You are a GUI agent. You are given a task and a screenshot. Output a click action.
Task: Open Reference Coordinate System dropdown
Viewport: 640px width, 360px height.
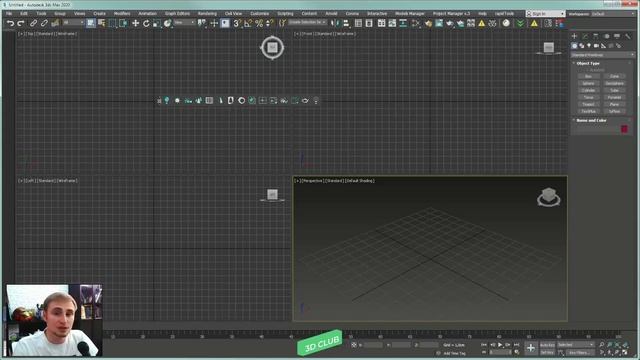(184, 22)
